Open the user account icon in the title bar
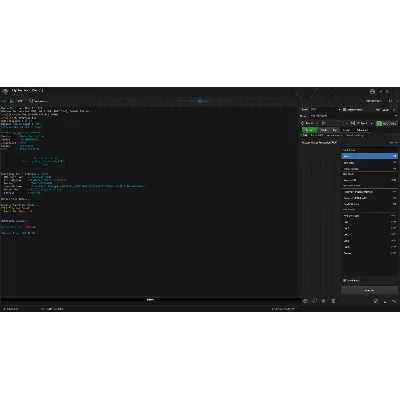This screenshot has height=400, width=400. [x=372, y=91]
